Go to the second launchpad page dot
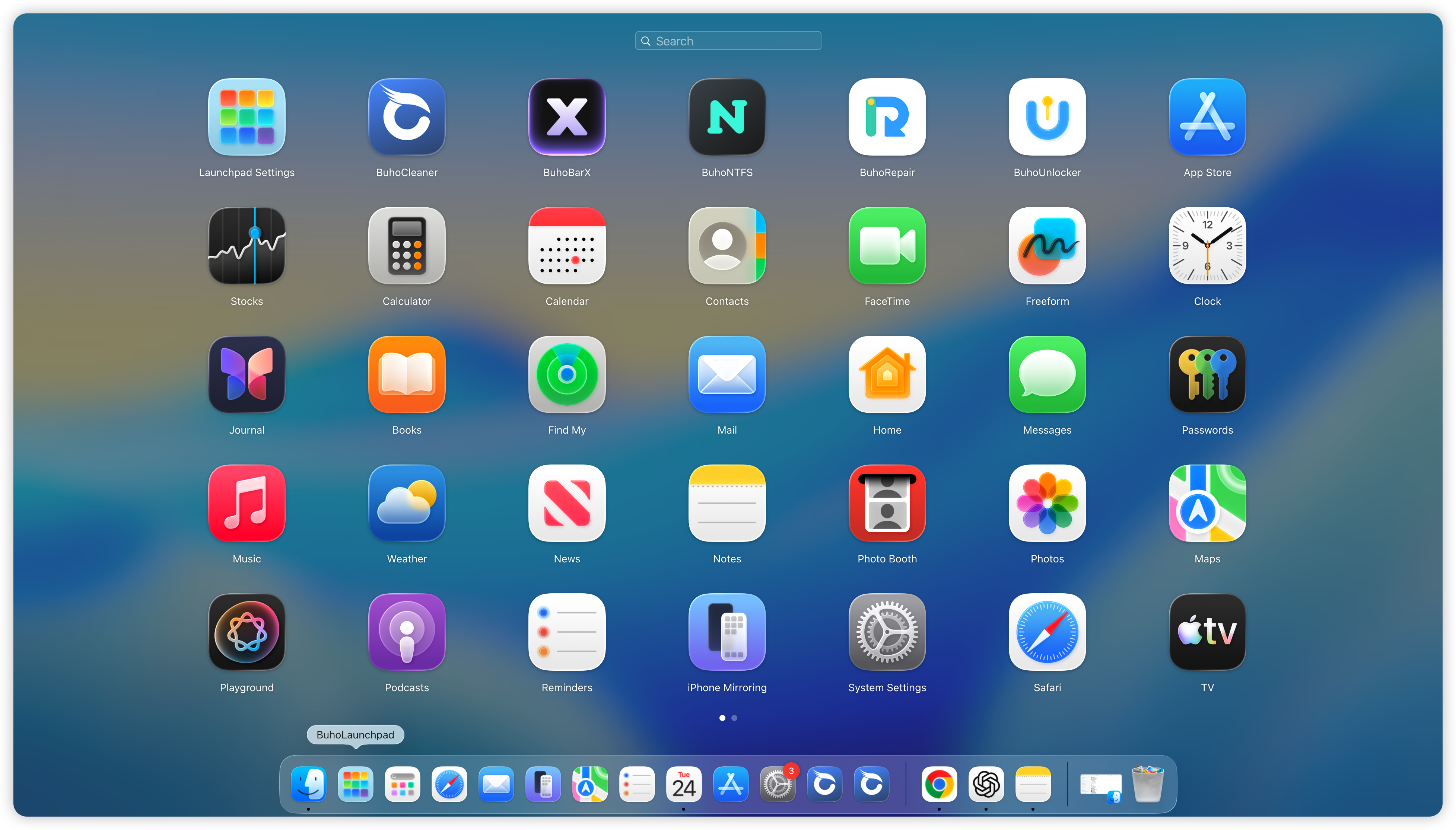The width and height of the screenshot is (1456, 830). (735, 718)
